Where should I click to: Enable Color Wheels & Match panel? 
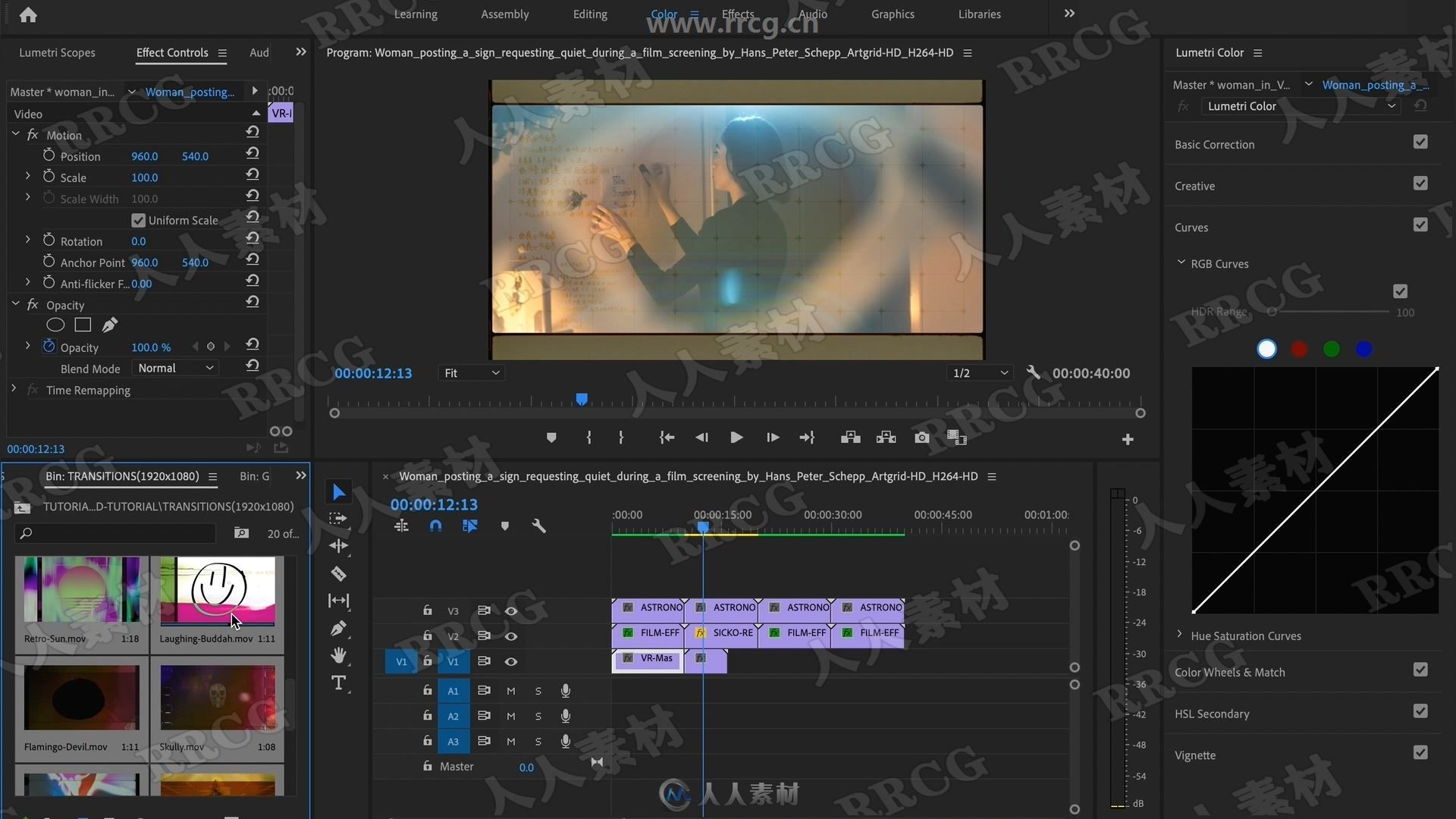pos(1421,671)
